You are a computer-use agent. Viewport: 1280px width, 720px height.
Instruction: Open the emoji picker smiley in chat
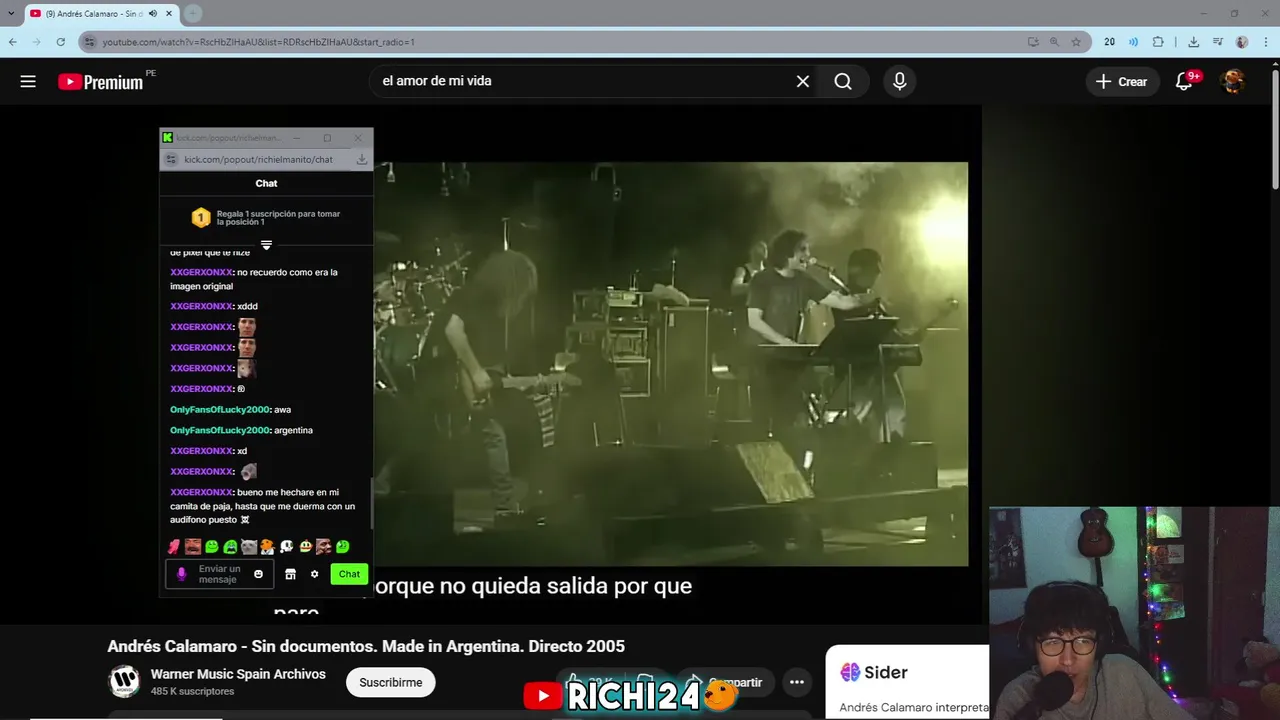(x=258, y=574)
